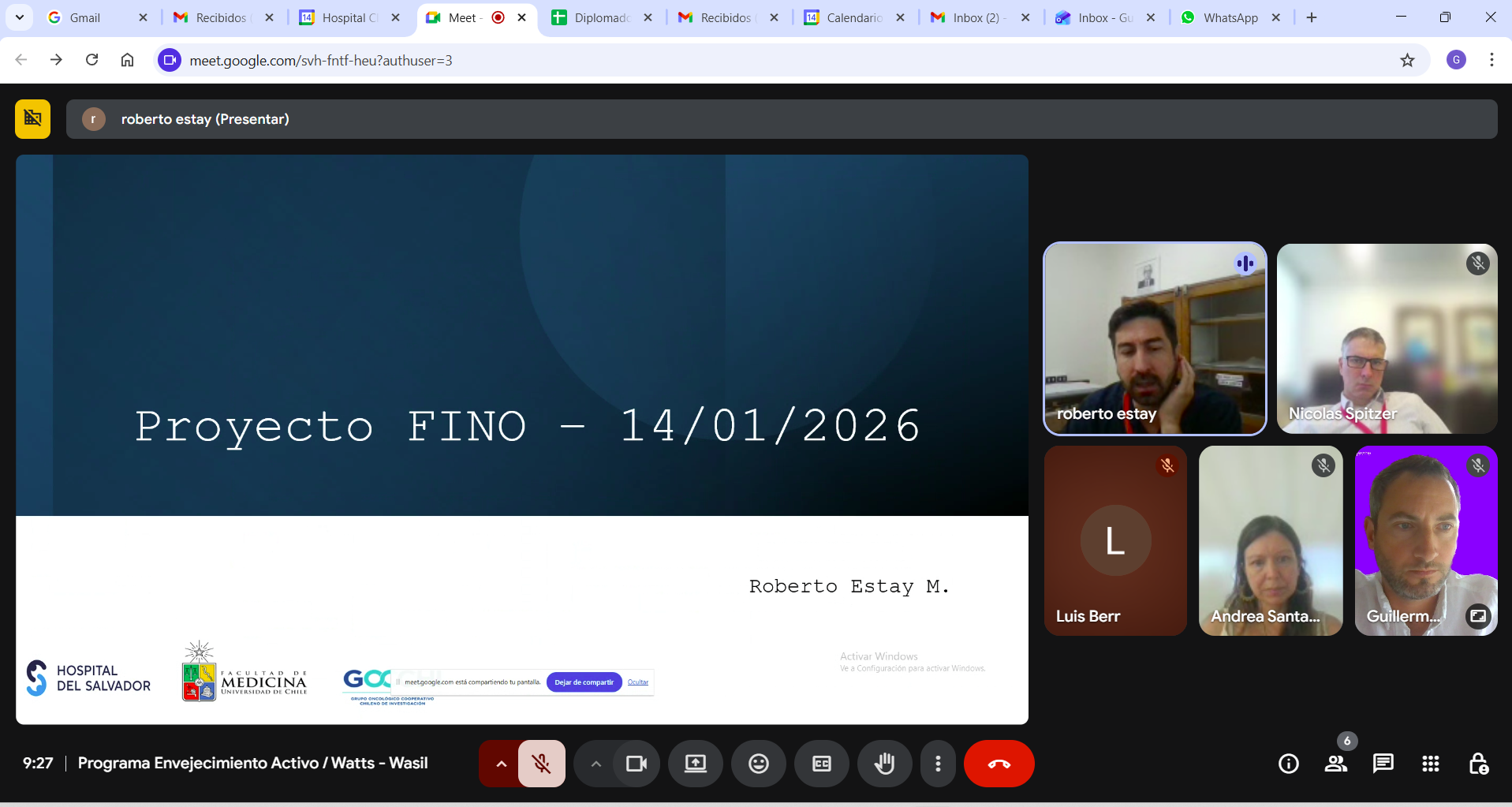Select roberto estay video tile
The height and width of the screenshot is (807, 1512).
pyautogui.click(x=1155, y=338)
